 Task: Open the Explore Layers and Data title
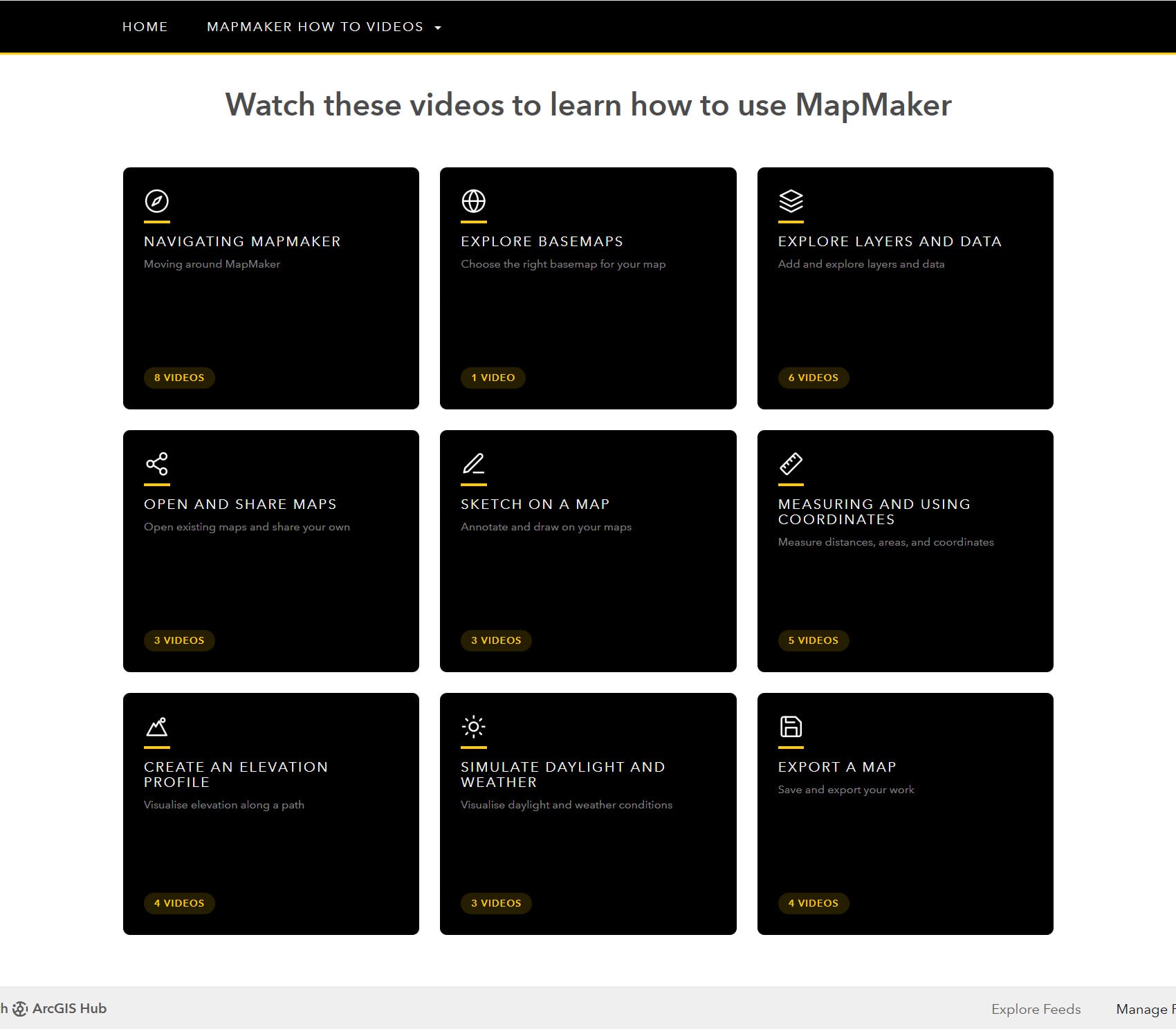tap(890, 241)
